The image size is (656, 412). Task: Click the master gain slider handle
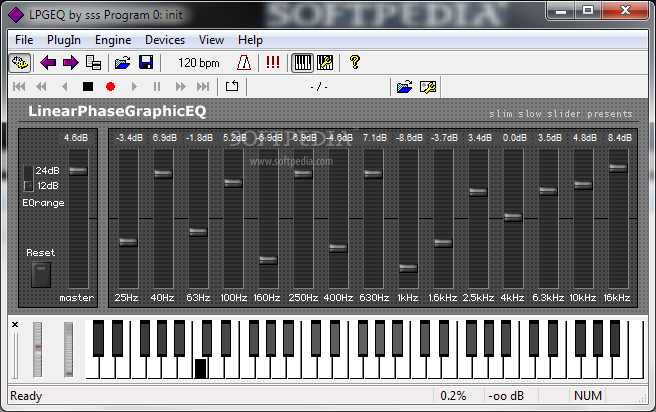(78, 171)
